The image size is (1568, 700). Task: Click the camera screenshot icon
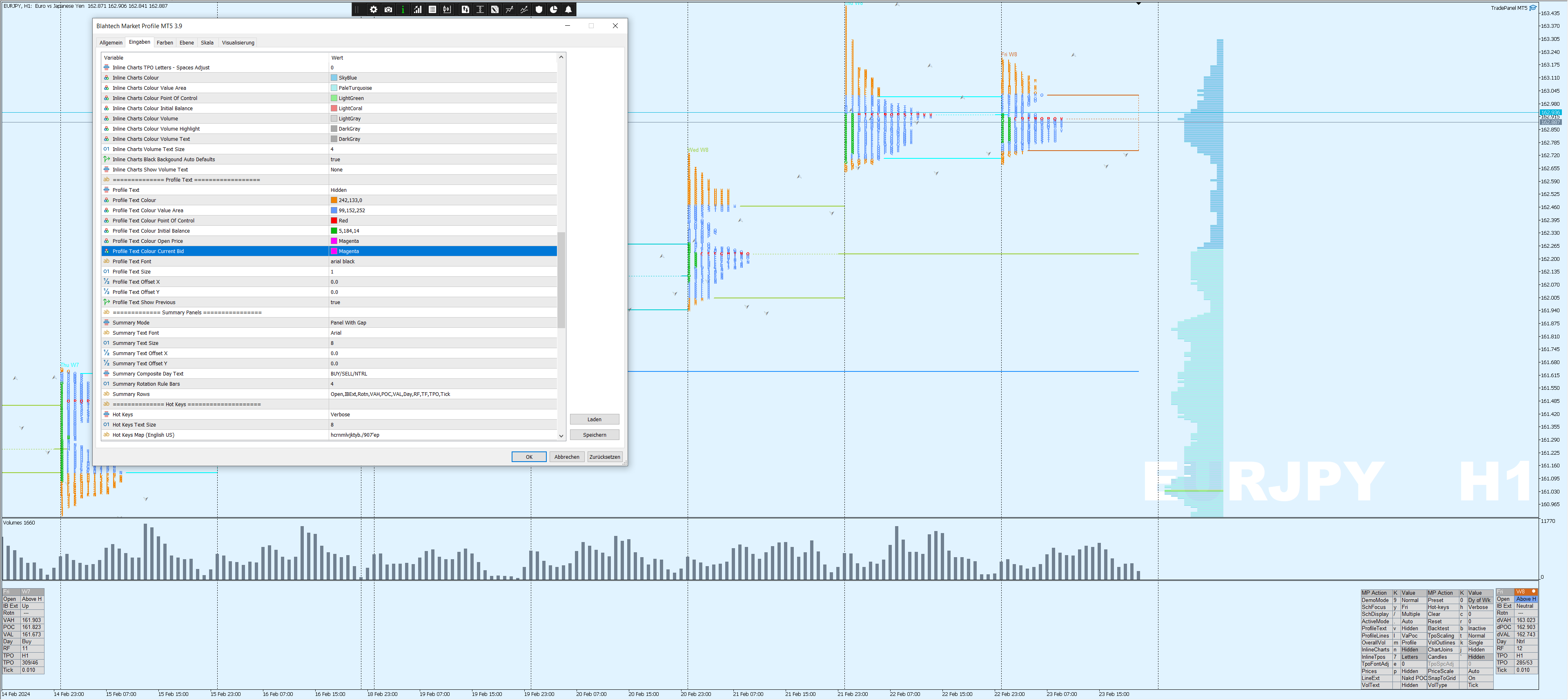[x=388, y=9]
